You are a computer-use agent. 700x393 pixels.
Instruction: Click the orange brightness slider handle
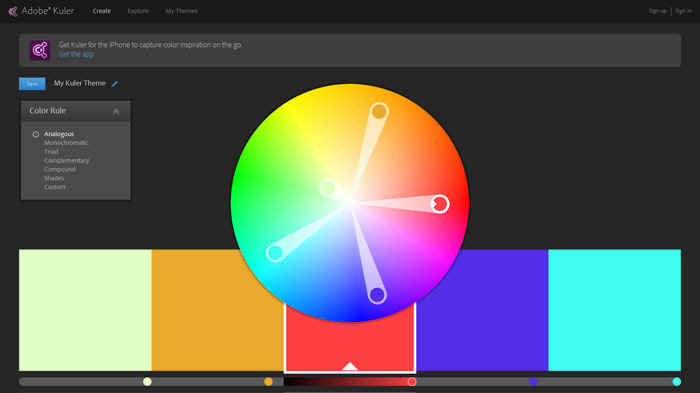(268, 381)
